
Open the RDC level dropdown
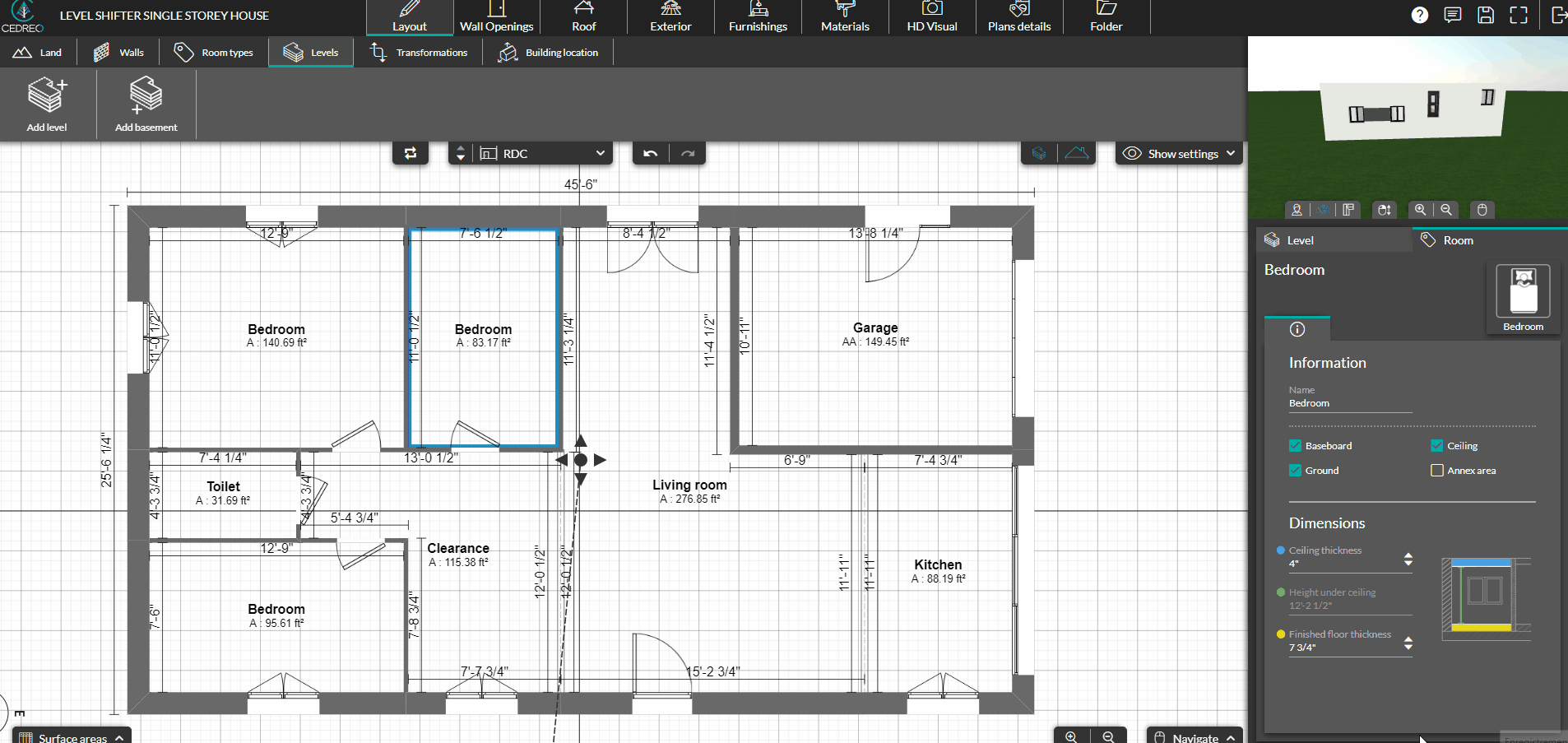(544, 153)
